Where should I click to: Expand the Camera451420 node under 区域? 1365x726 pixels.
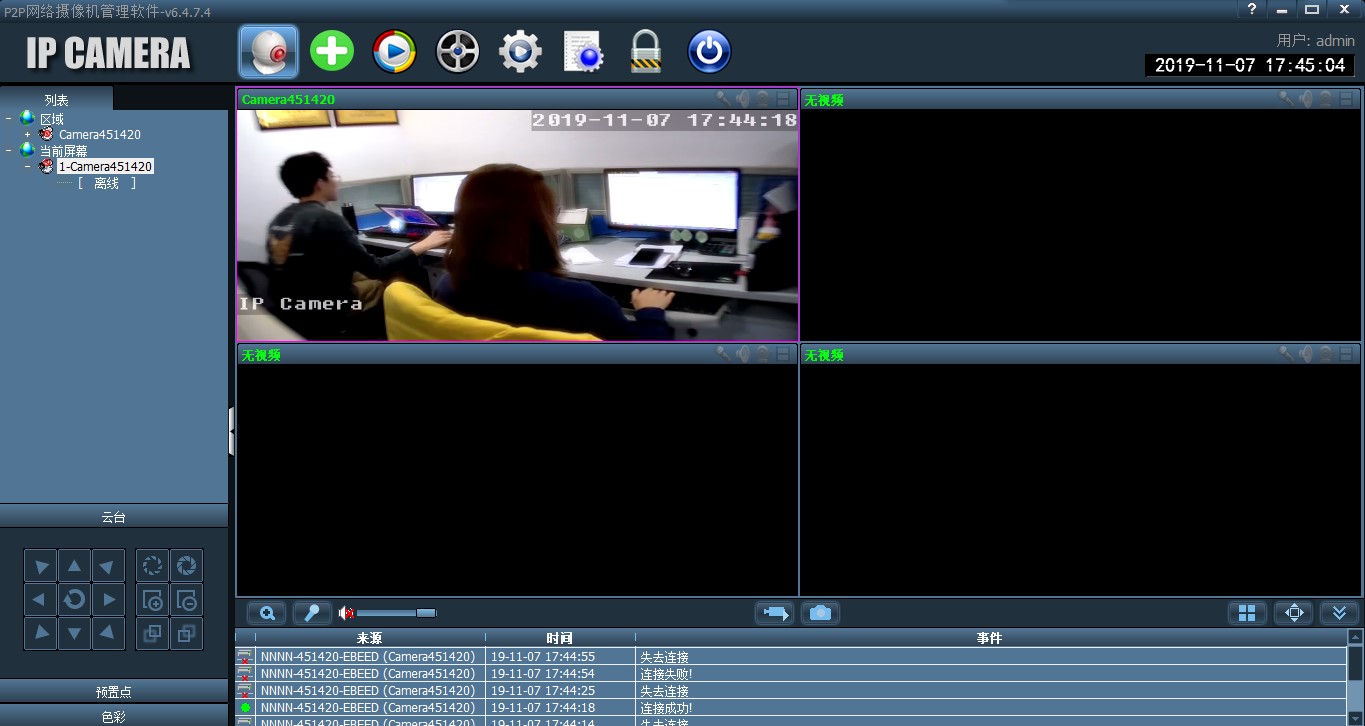tap(28, 135)
